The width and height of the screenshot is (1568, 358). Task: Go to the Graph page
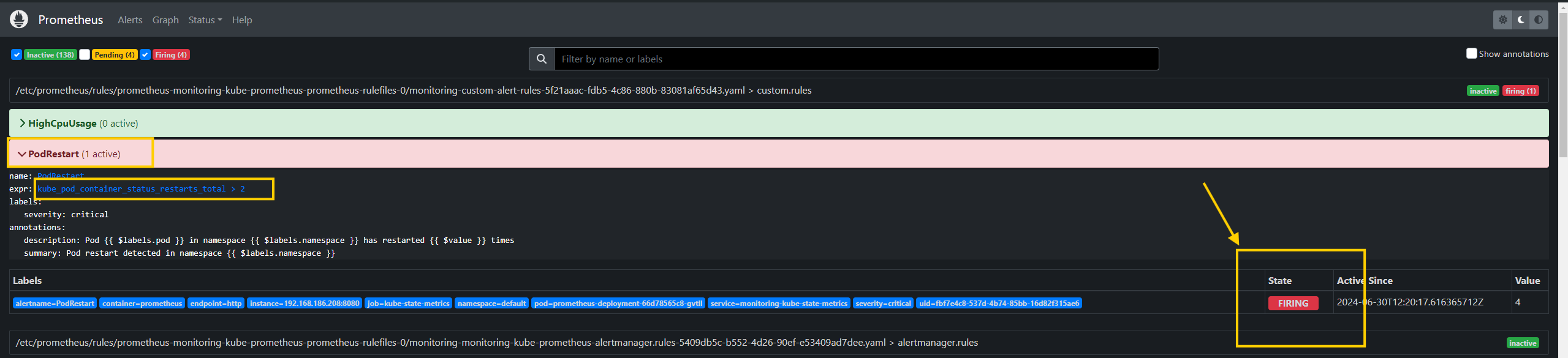(165, 20)
